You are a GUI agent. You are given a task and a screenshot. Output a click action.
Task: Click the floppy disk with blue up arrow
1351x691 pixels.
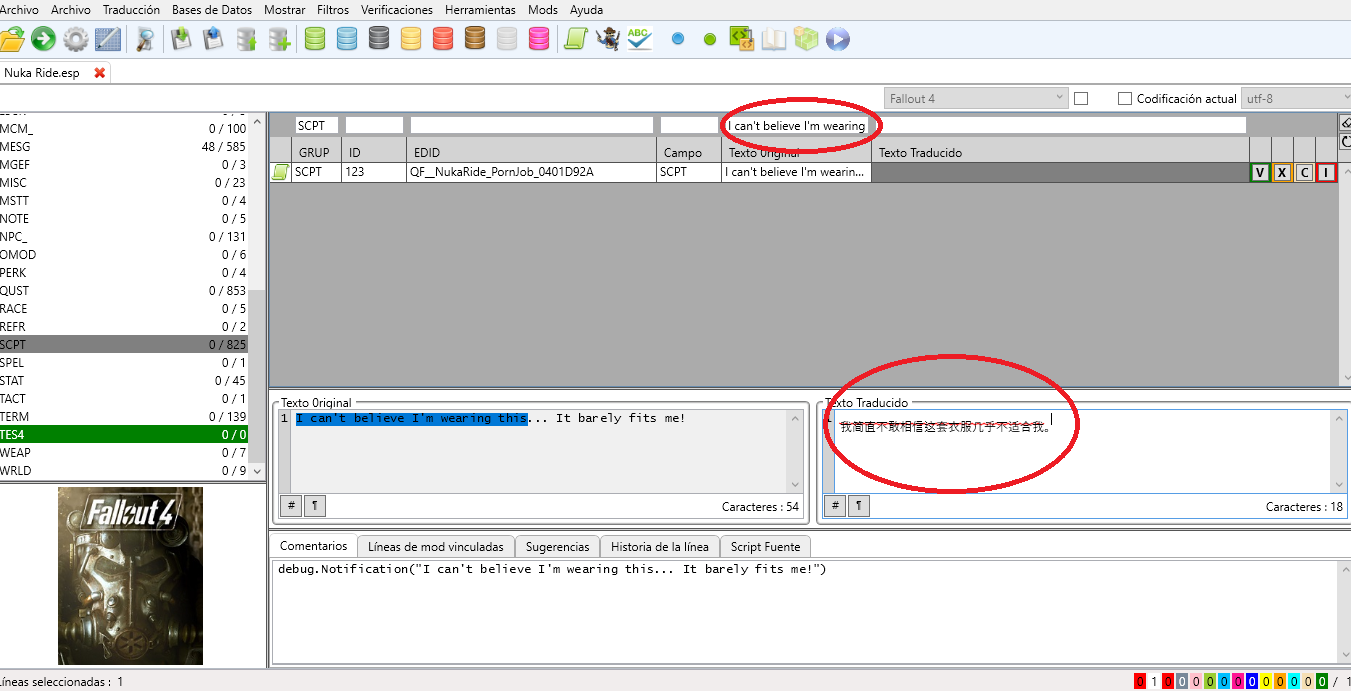click(x=212, y=39)
